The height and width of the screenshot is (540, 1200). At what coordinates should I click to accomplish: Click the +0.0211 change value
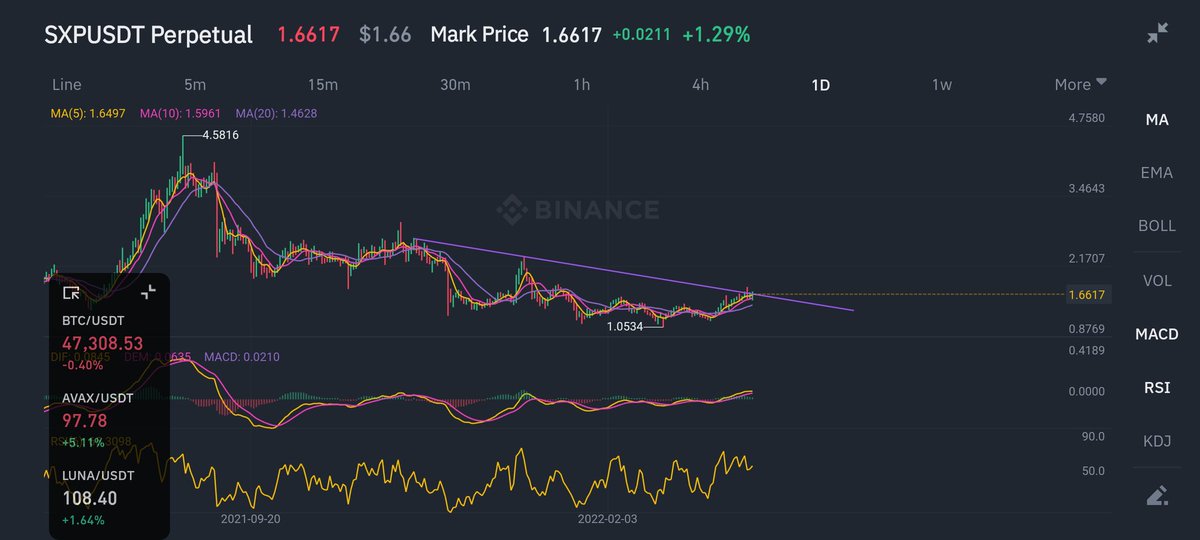pyautogui.click(x=644, y=35)
